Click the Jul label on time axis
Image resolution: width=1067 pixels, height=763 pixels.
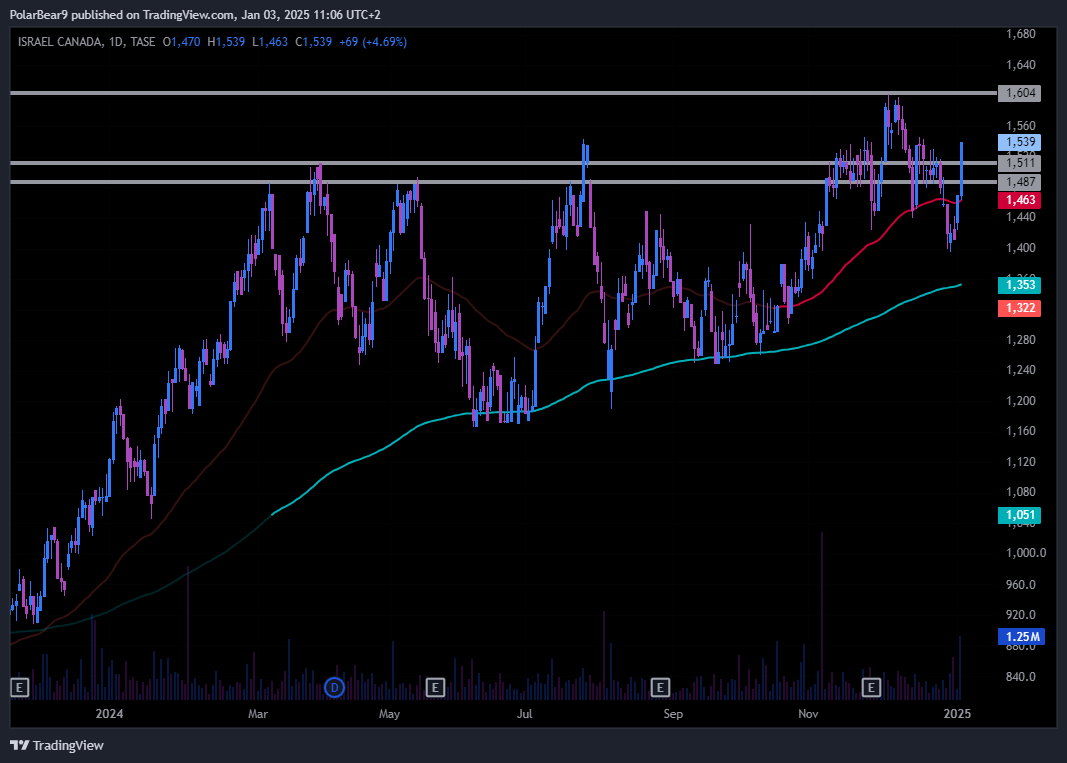pyautogui.click(x=524, y=714)
